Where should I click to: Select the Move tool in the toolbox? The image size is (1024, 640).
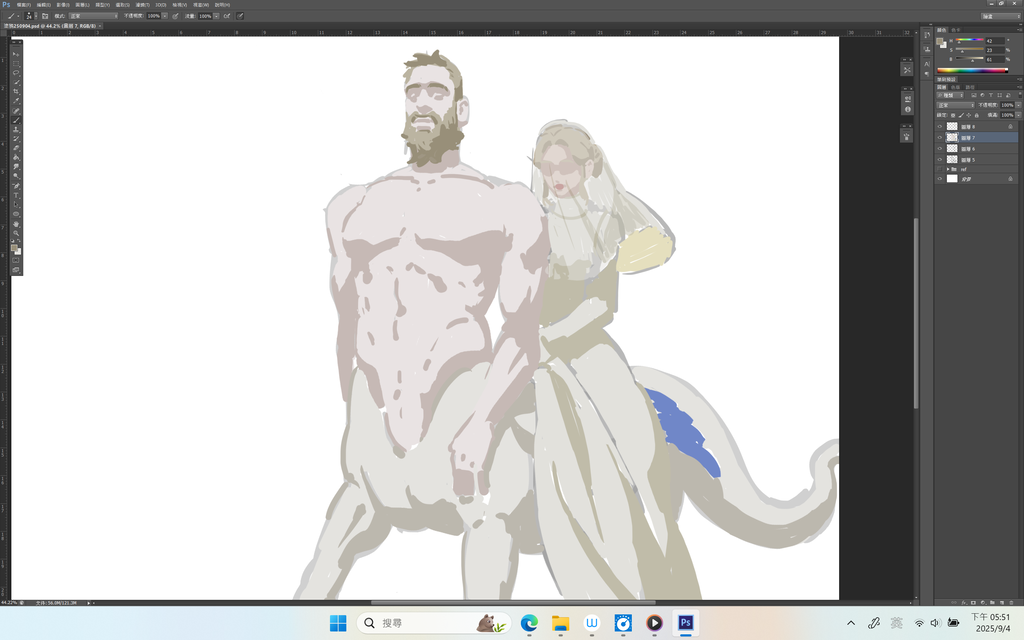point(16,54)
